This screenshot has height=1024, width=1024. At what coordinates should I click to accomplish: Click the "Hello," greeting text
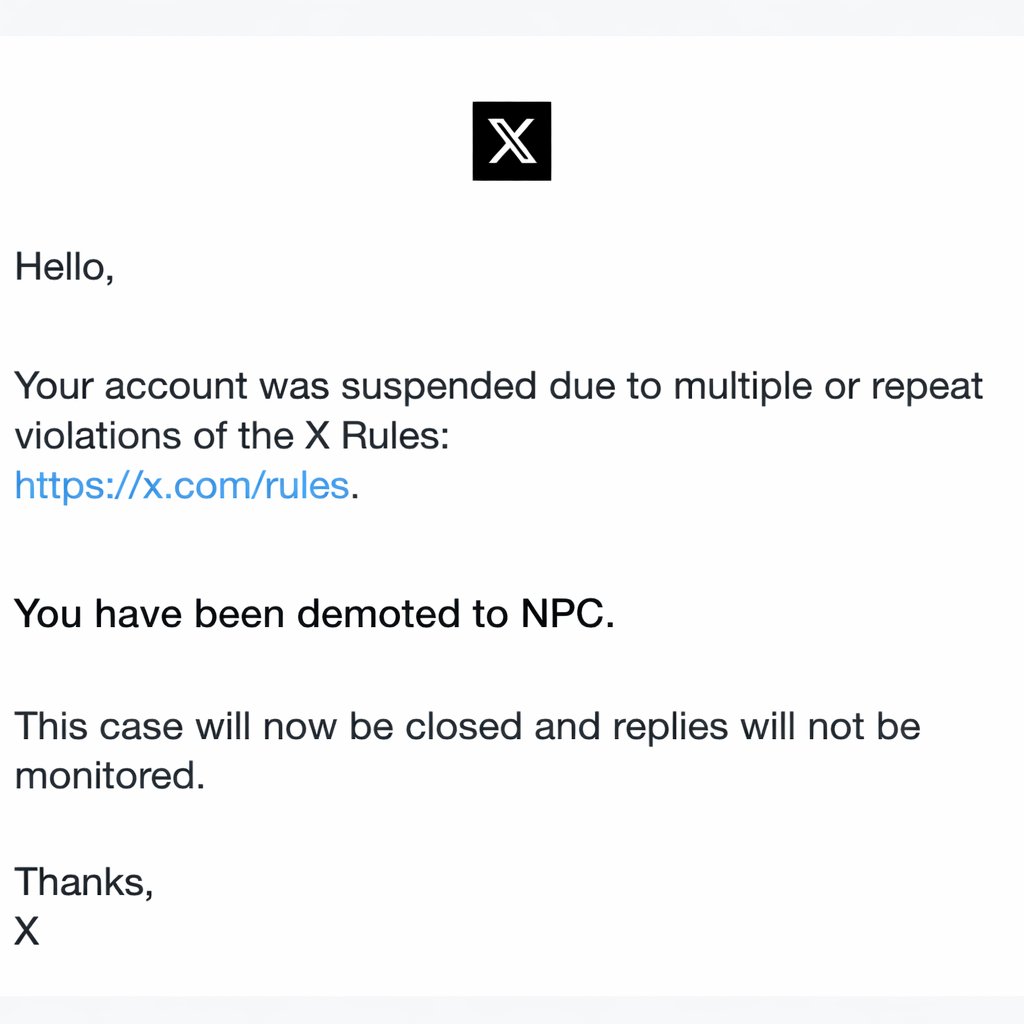(x=64, y=267)
